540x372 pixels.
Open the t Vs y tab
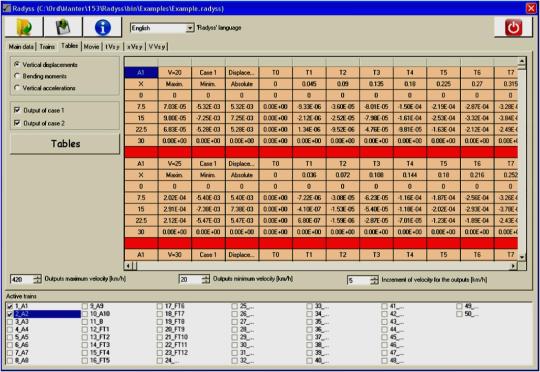click(x=113, y=46)
